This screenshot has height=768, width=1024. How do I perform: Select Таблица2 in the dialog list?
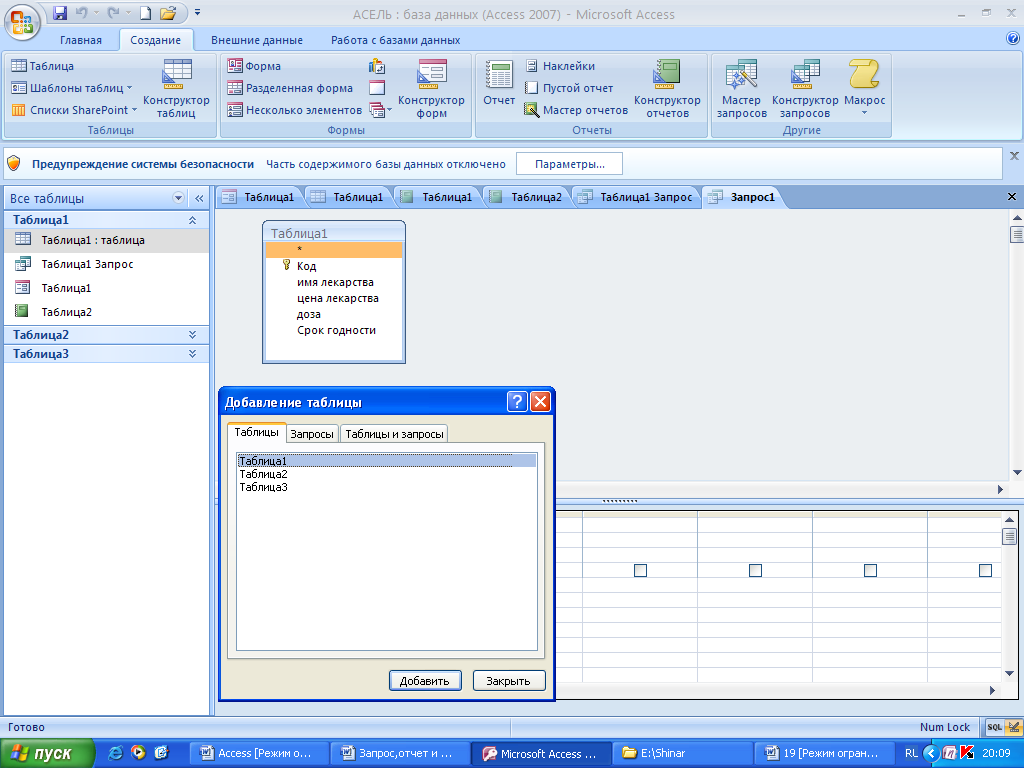[387, 474]
